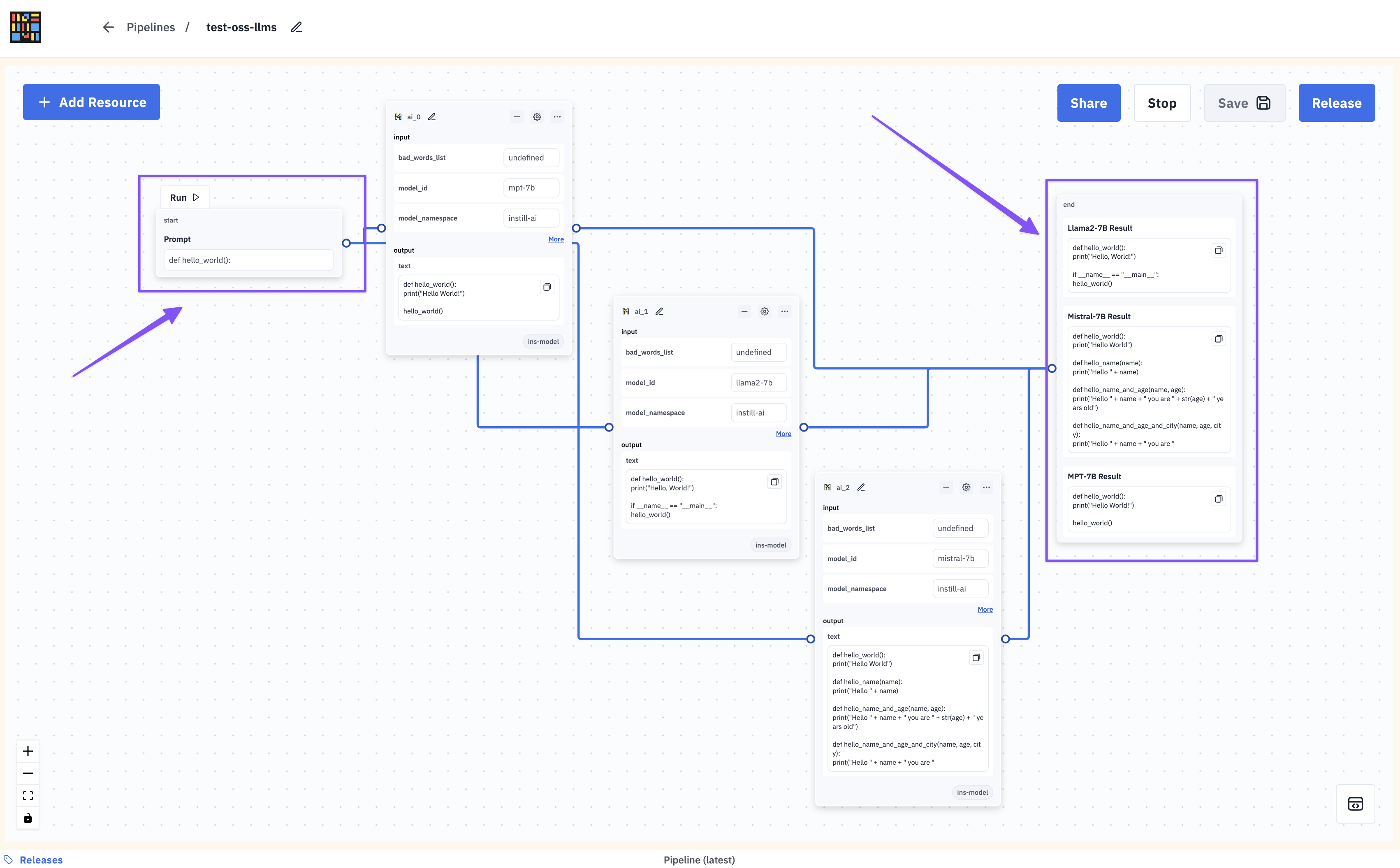Open settings gear on ai_0 node
Screen dimensions: 1400x868
(x=537, y=116)
